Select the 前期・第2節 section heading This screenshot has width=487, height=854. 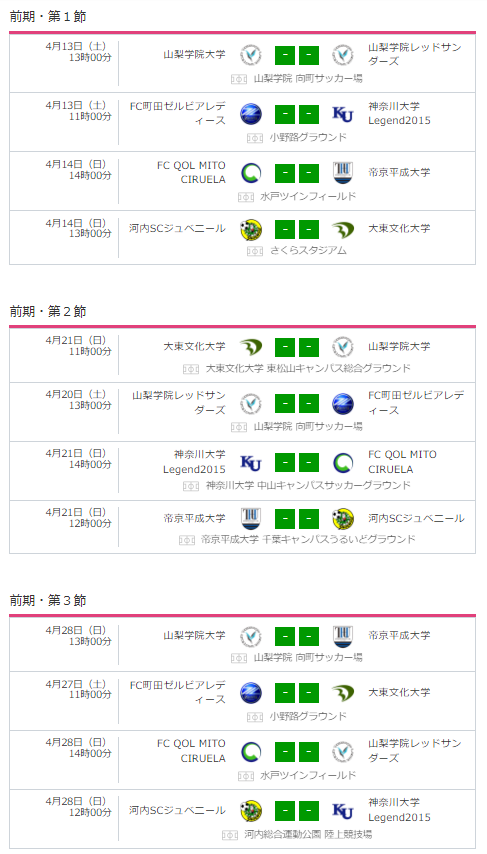coord(48,312)
